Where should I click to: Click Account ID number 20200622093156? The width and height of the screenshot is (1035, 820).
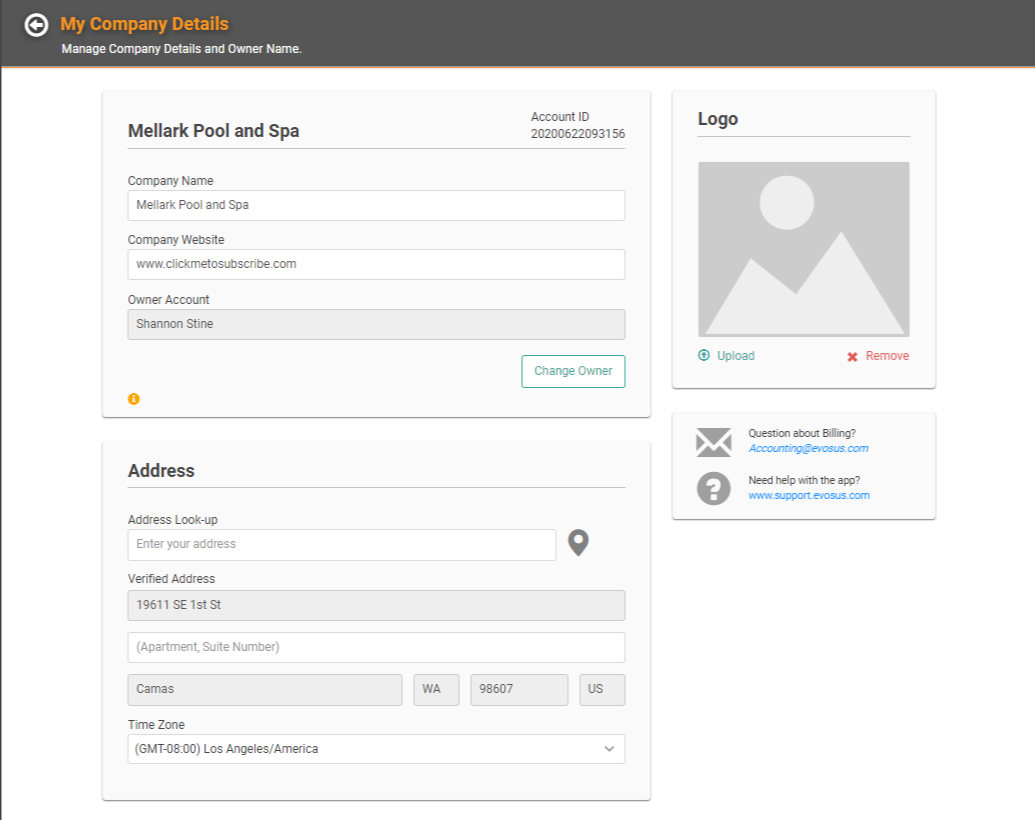click(578, 133)
